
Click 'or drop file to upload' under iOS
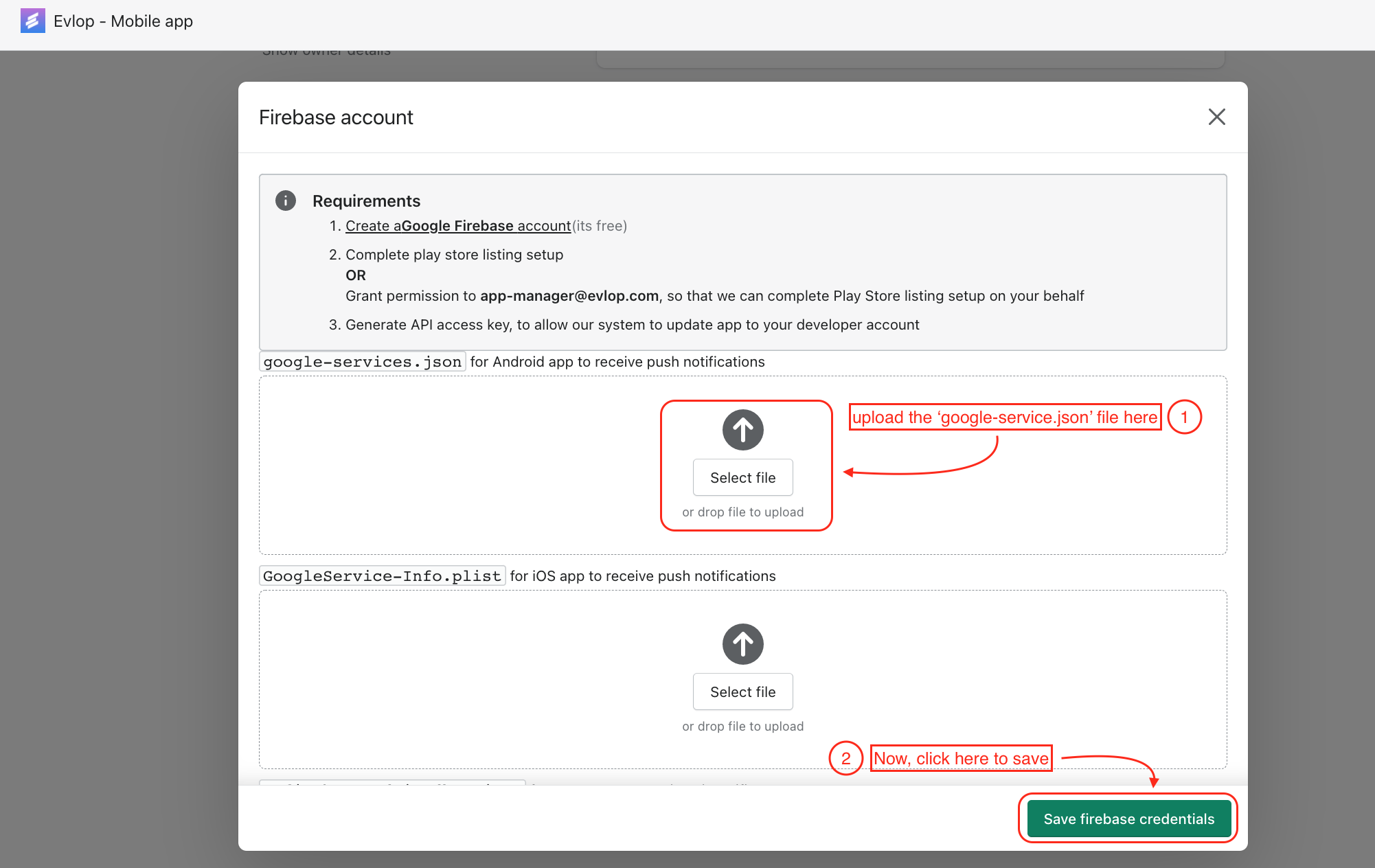tap(742, 727)
